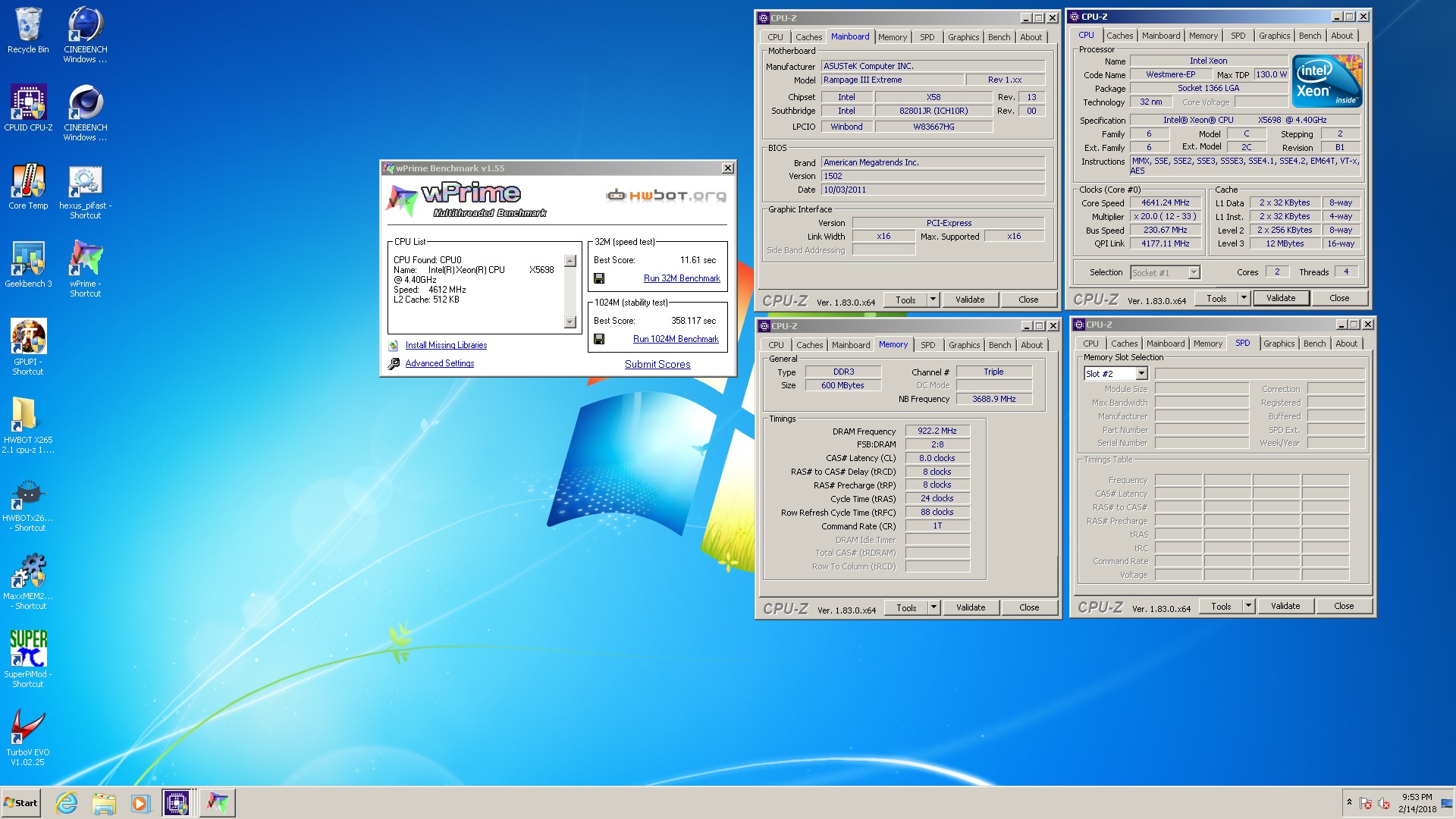Click the Install Missing Libraries icon
The image size is (1456, 819).
[x=394, y=346]
